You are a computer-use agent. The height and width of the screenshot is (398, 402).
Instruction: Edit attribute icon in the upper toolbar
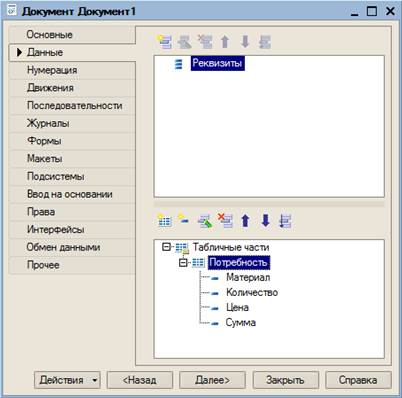[x=184, y=42]
